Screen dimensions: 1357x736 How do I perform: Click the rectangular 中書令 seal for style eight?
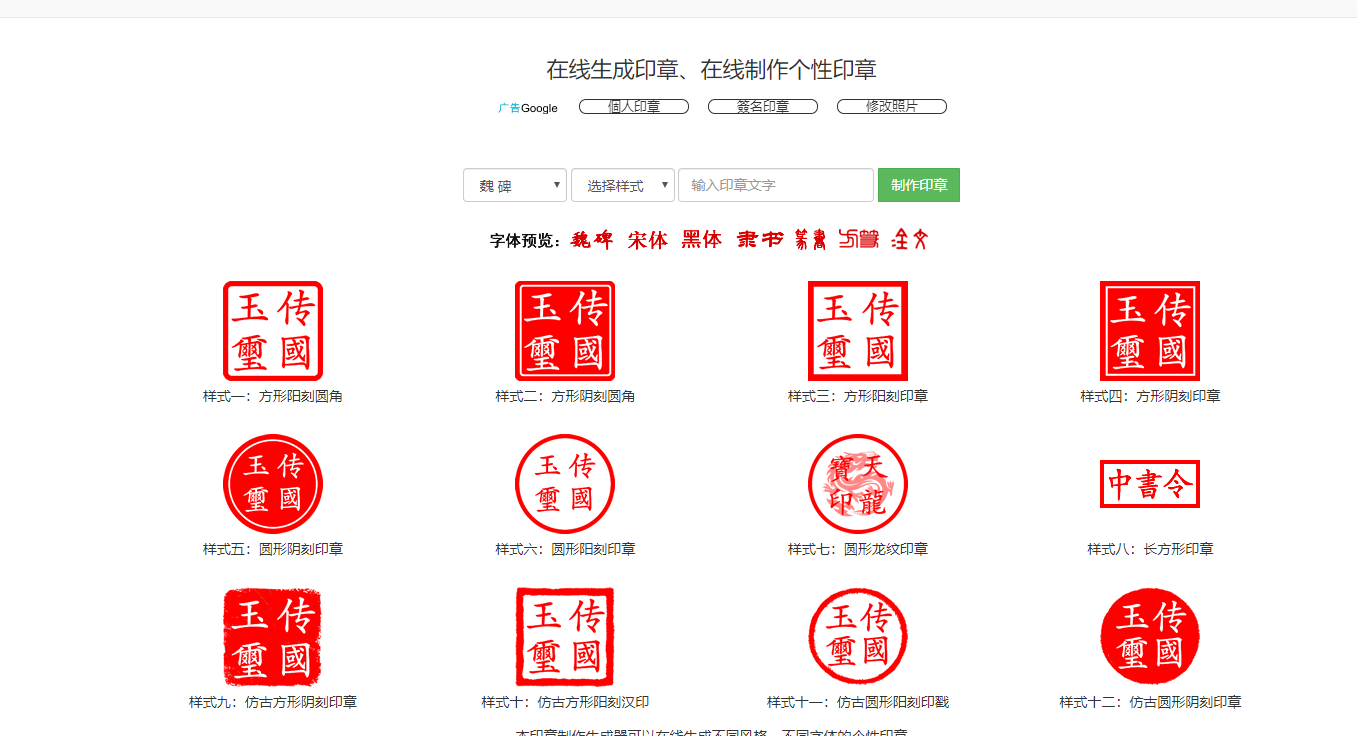pyautogui.click(x=1149, y=484)
